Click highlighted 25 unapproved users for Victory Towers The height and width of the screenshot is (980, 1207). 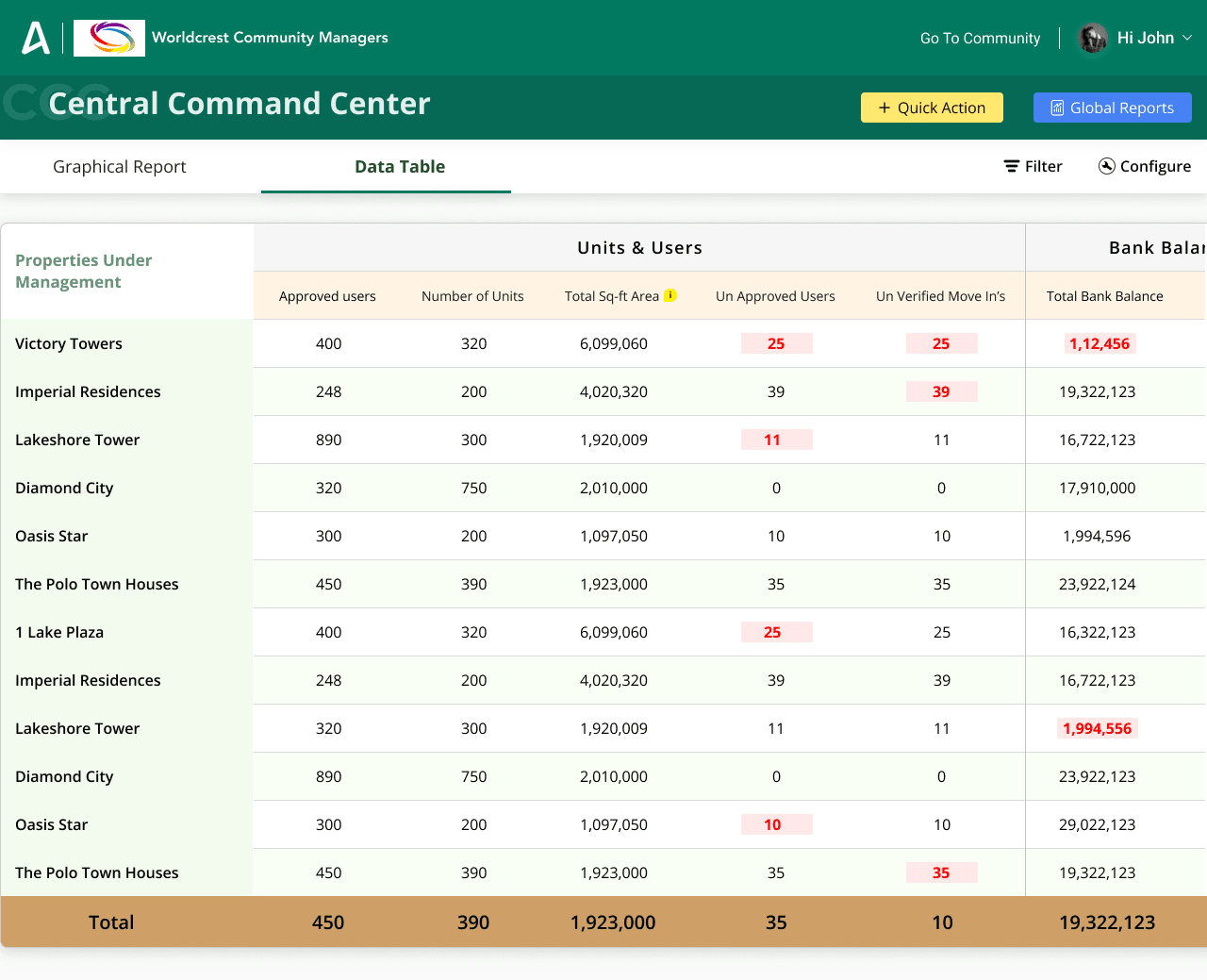point(776,343)
